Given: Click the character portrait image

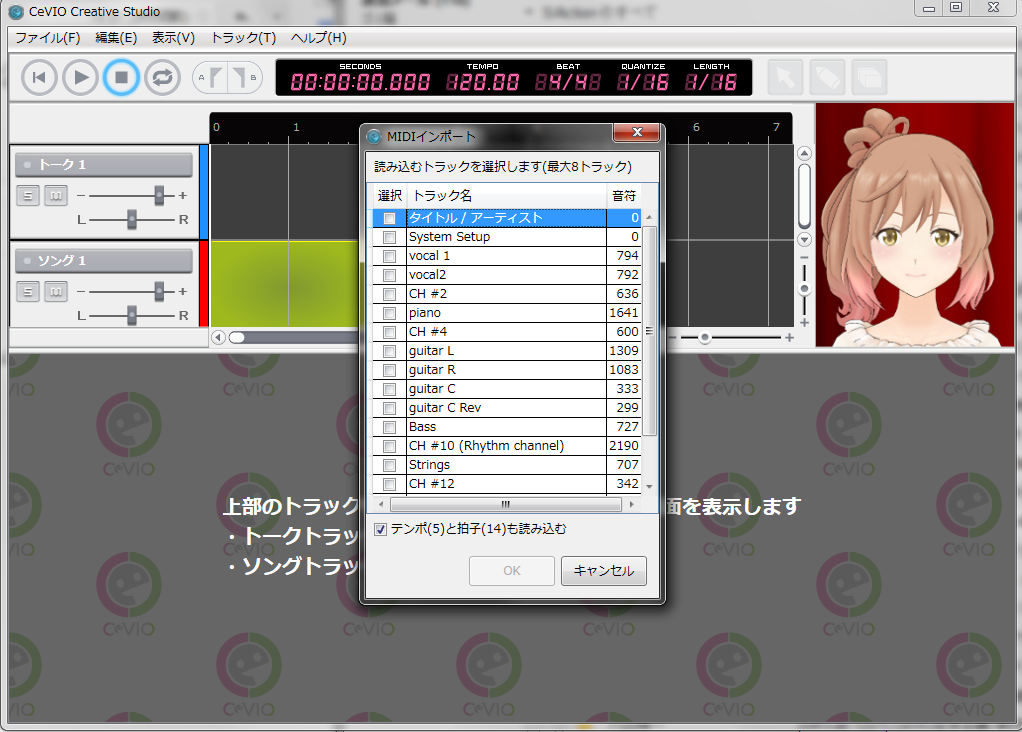Looking at the screenshot, I should point(915,225).
